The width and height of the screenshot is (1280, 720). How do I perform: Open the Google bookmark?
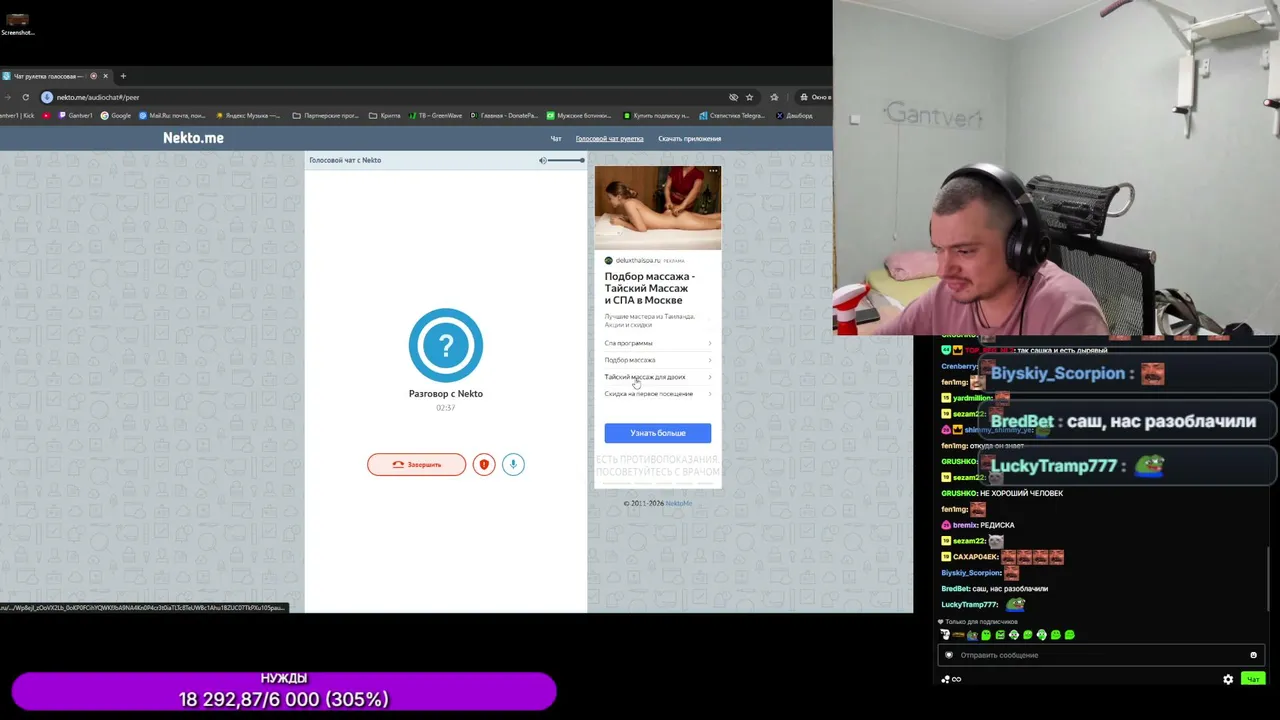point(115,115)
